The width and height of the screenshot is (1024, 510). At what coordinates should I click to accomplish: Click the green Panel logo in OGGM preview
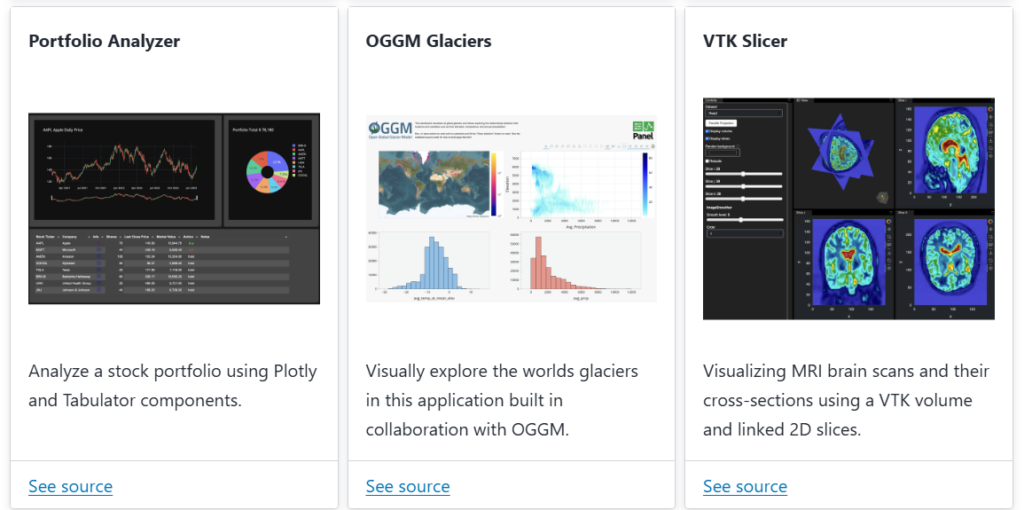pyautogui.click(x=644, y=131)
